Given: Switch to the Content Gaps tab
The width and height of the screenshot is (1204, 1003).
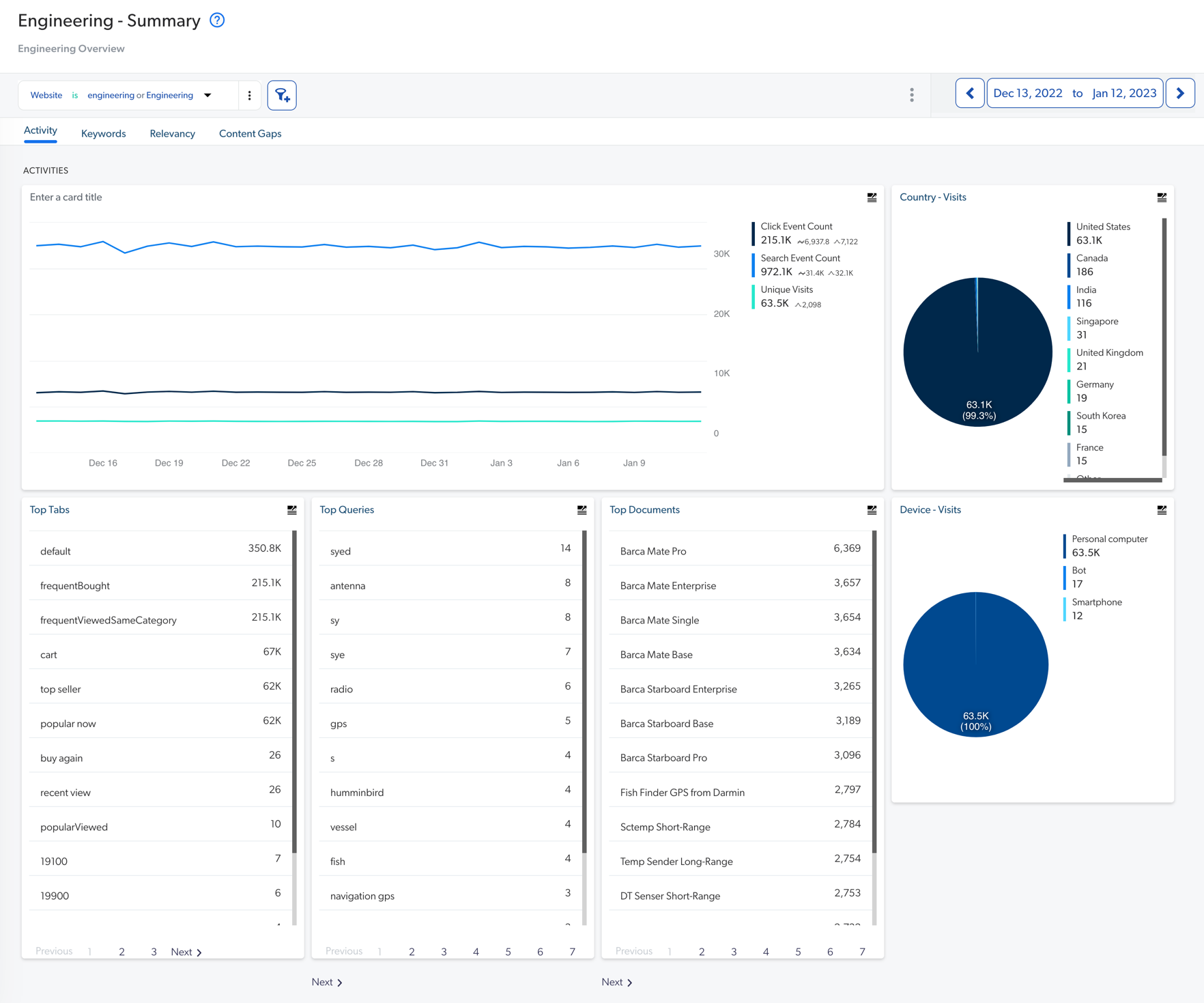Looking at the screenshot, I should 250,133.
